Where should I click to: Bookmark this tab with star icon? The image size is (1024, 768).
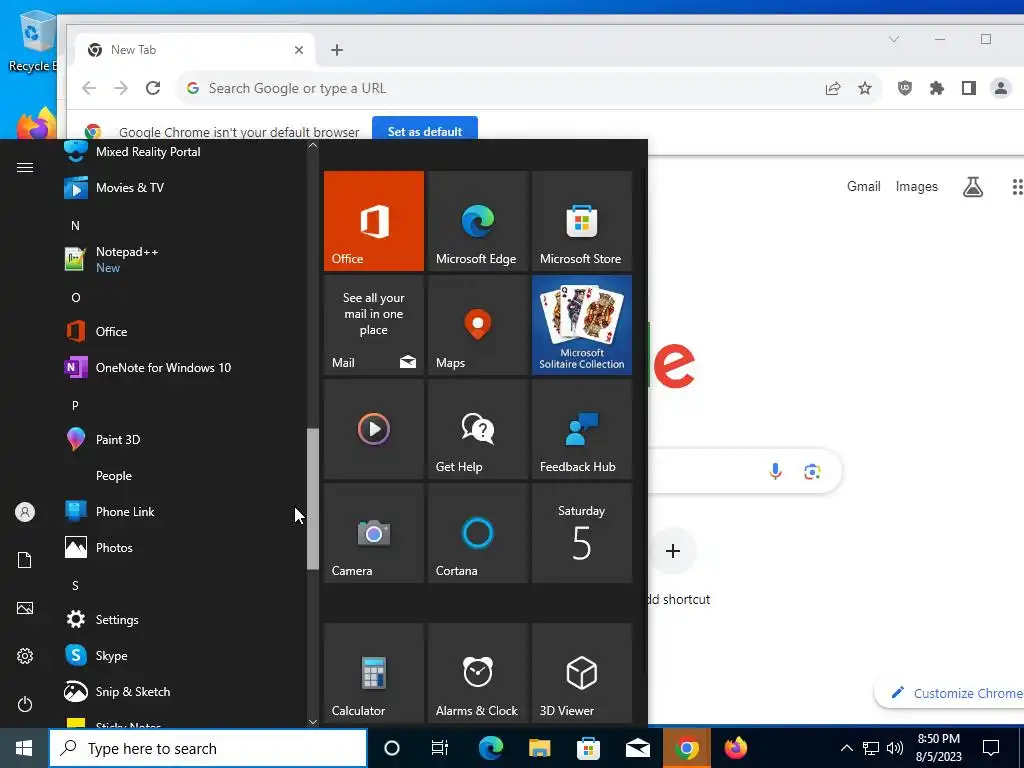[865, 88]
